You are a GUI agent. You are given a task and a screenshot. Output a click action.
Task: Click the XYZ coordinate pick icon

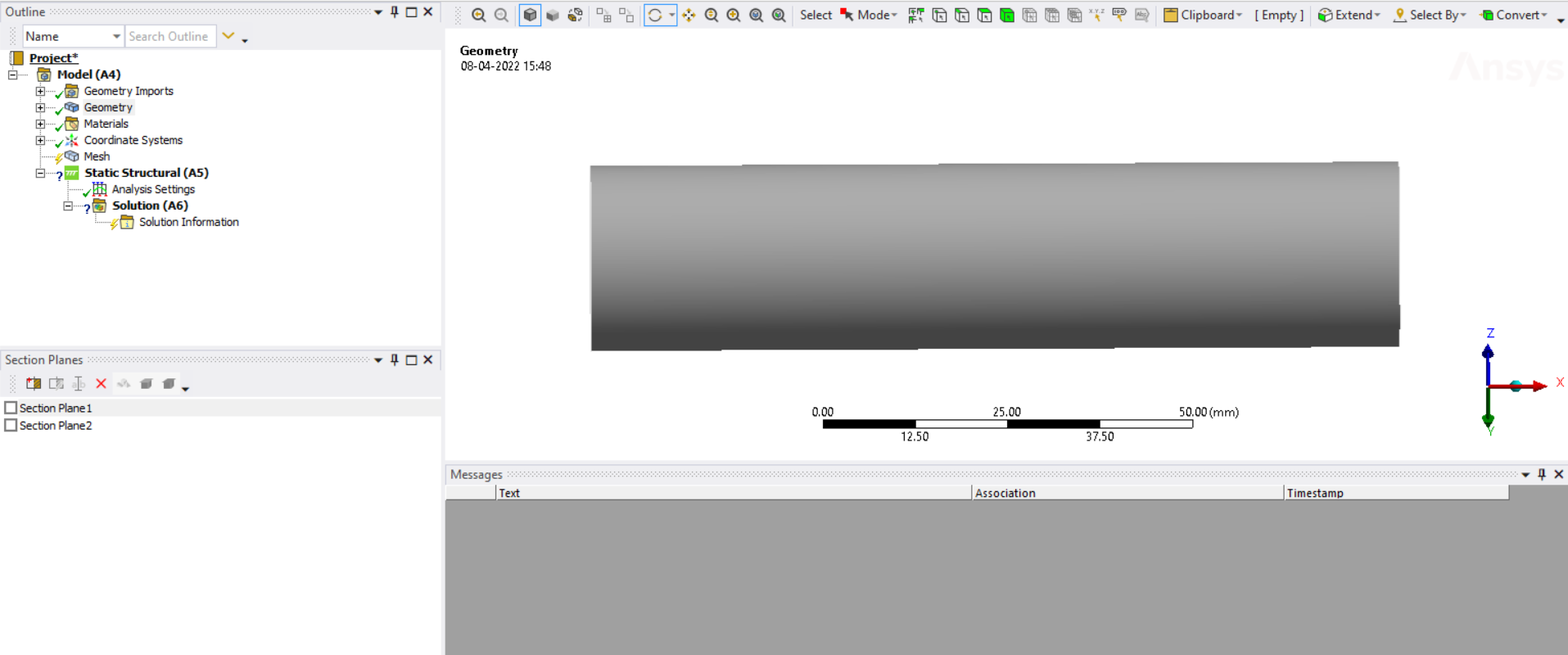(1096, 15)
